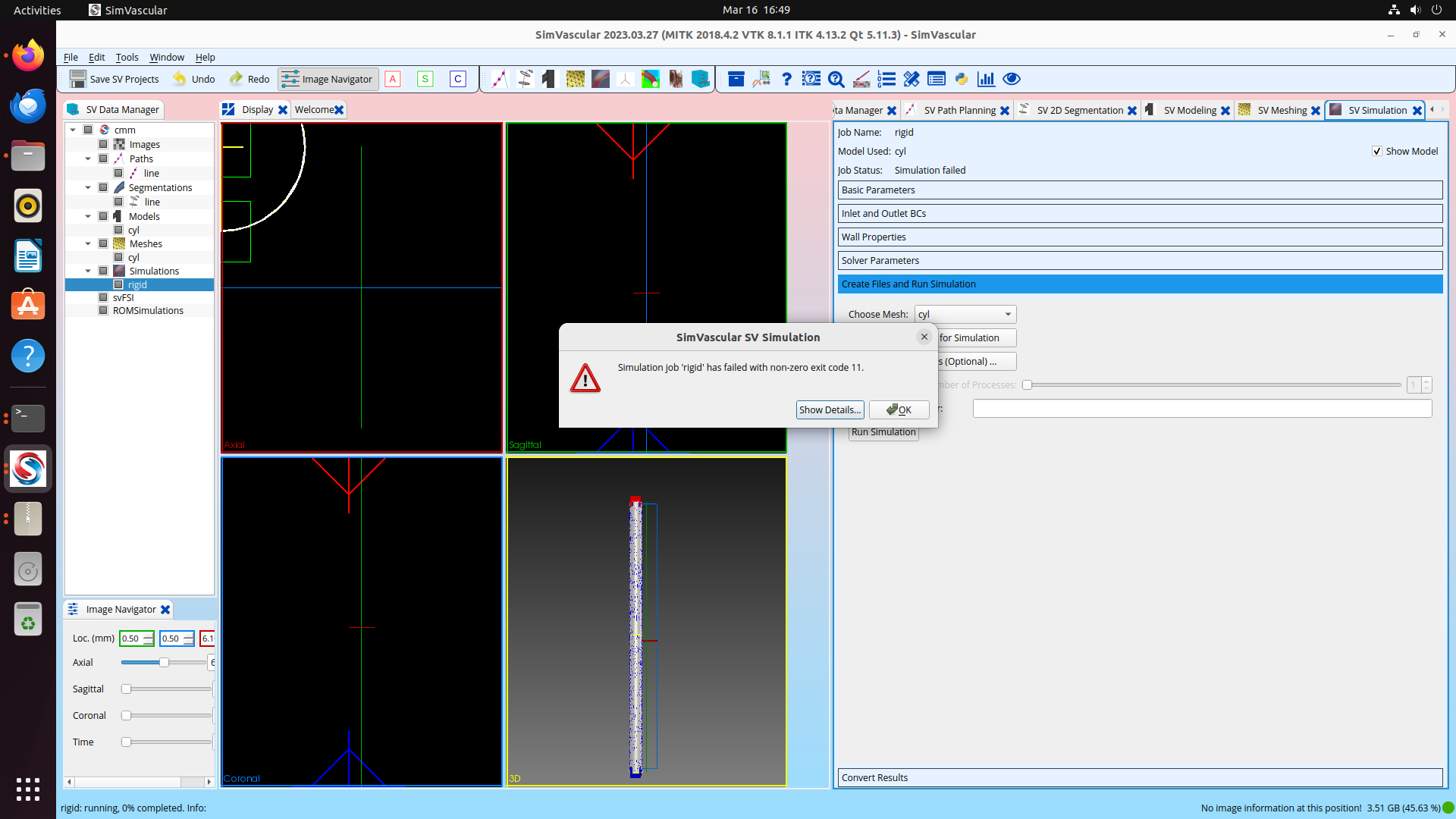Viewport: 1456px width, 819px height.
Task: Open Firefox from the dock
Action: pos(28,55)
